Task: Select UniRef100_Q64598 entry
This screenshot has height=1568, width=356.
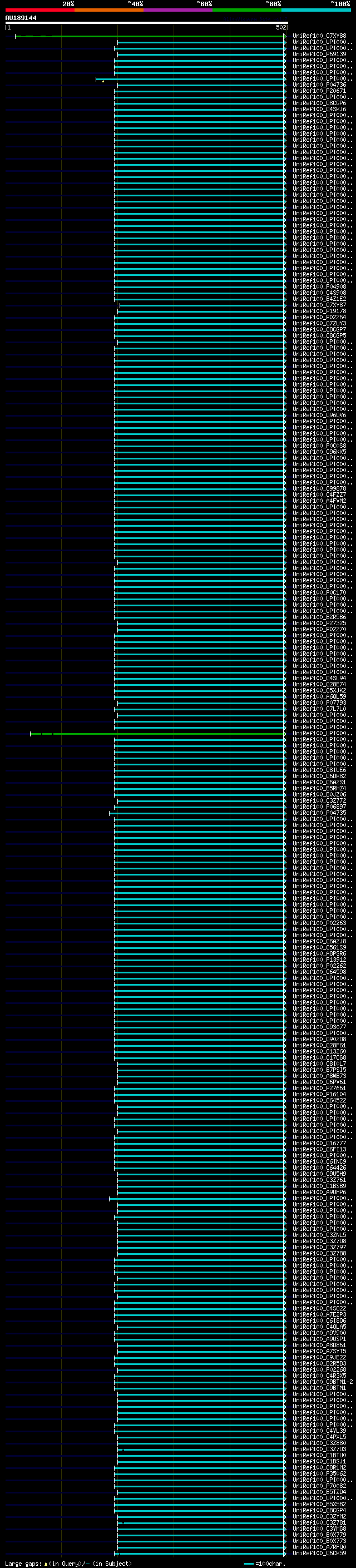Action: (x=319, y=972)
